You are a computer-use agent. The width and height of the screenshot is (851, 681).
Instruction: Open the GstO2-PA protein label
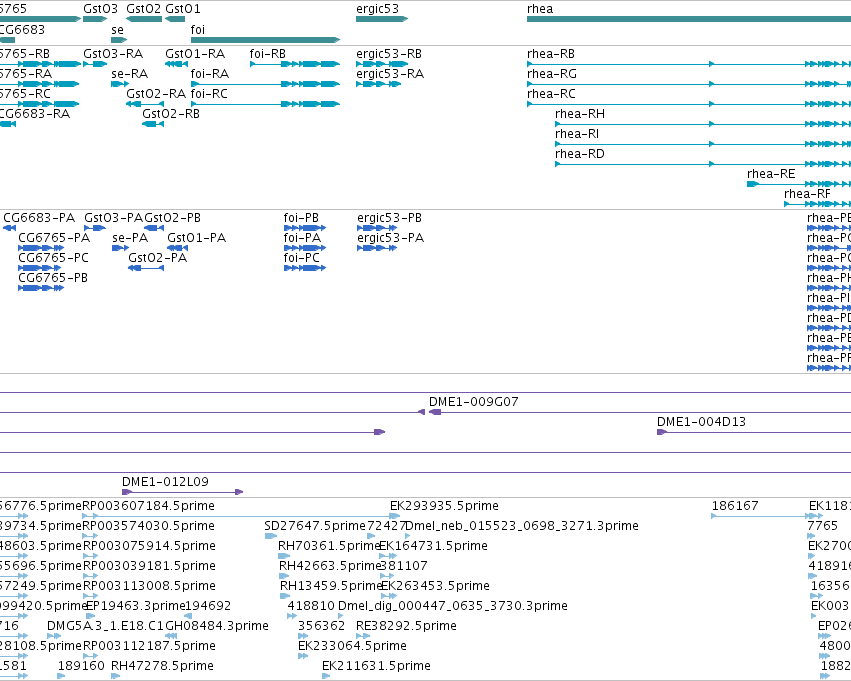pos(157,258)
